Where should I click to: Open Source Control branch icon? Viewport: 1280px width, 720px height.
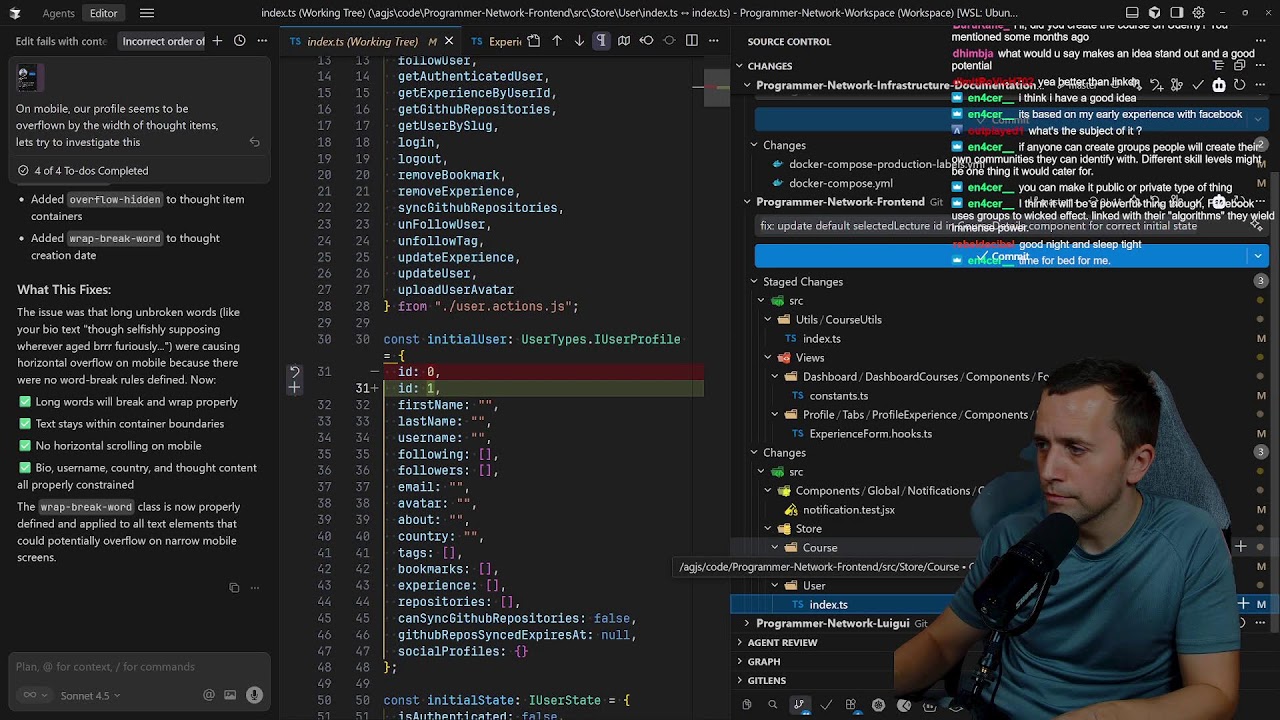click(799, 705)
